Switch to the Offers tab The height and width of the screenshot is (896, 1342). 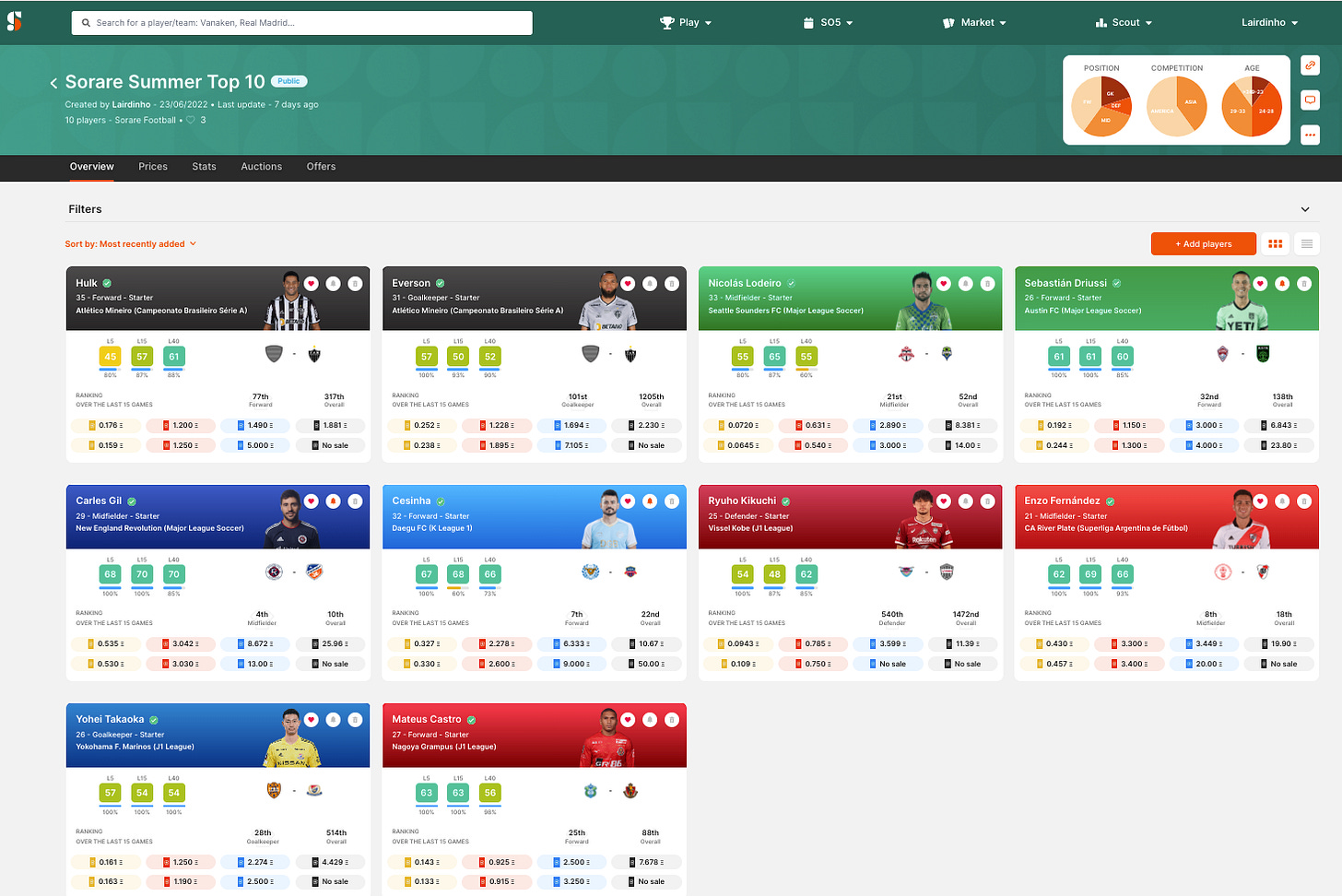coord(321,167)
